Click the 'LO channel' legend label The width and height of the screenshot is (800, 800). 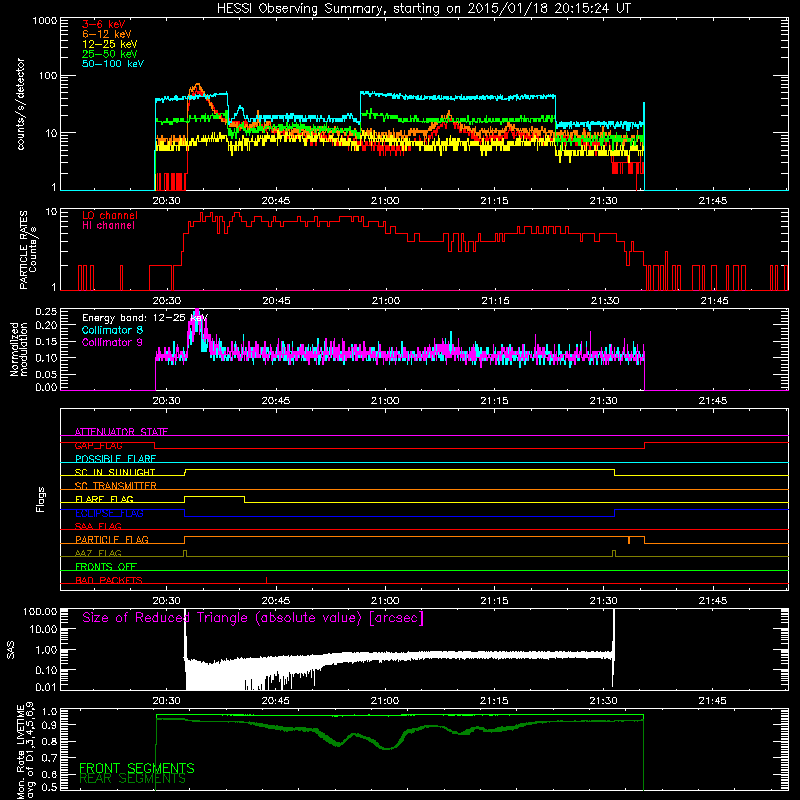[x=110, y=215]
